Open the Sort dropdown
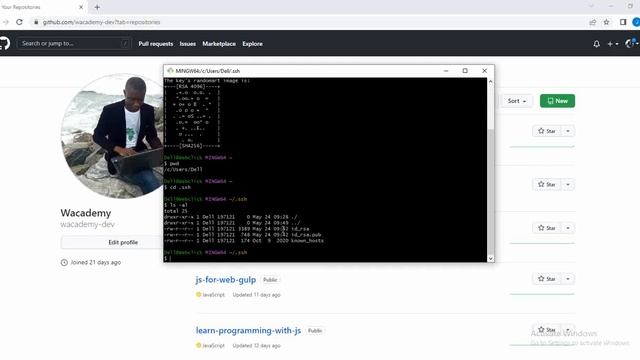The width and height of the screenshot is (640, 360). coord(517,101)
